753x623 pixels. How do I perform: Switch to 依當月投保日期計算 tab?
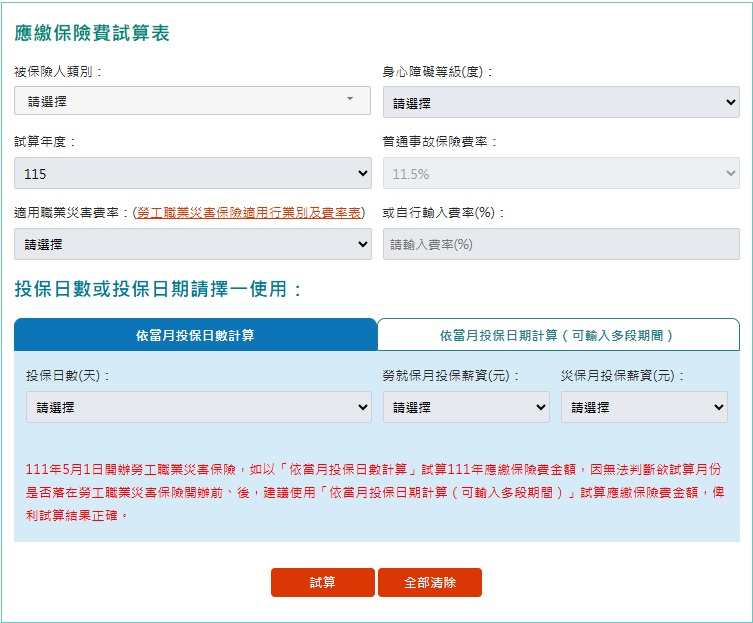(558, 335)
